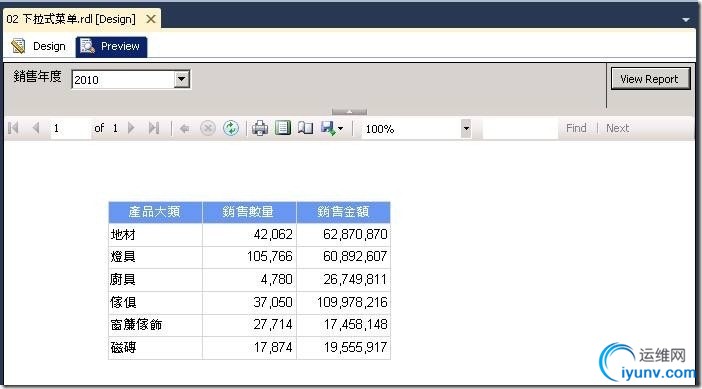Switch to Design view
The image size is (702, 389).
[x=39, y=46]
